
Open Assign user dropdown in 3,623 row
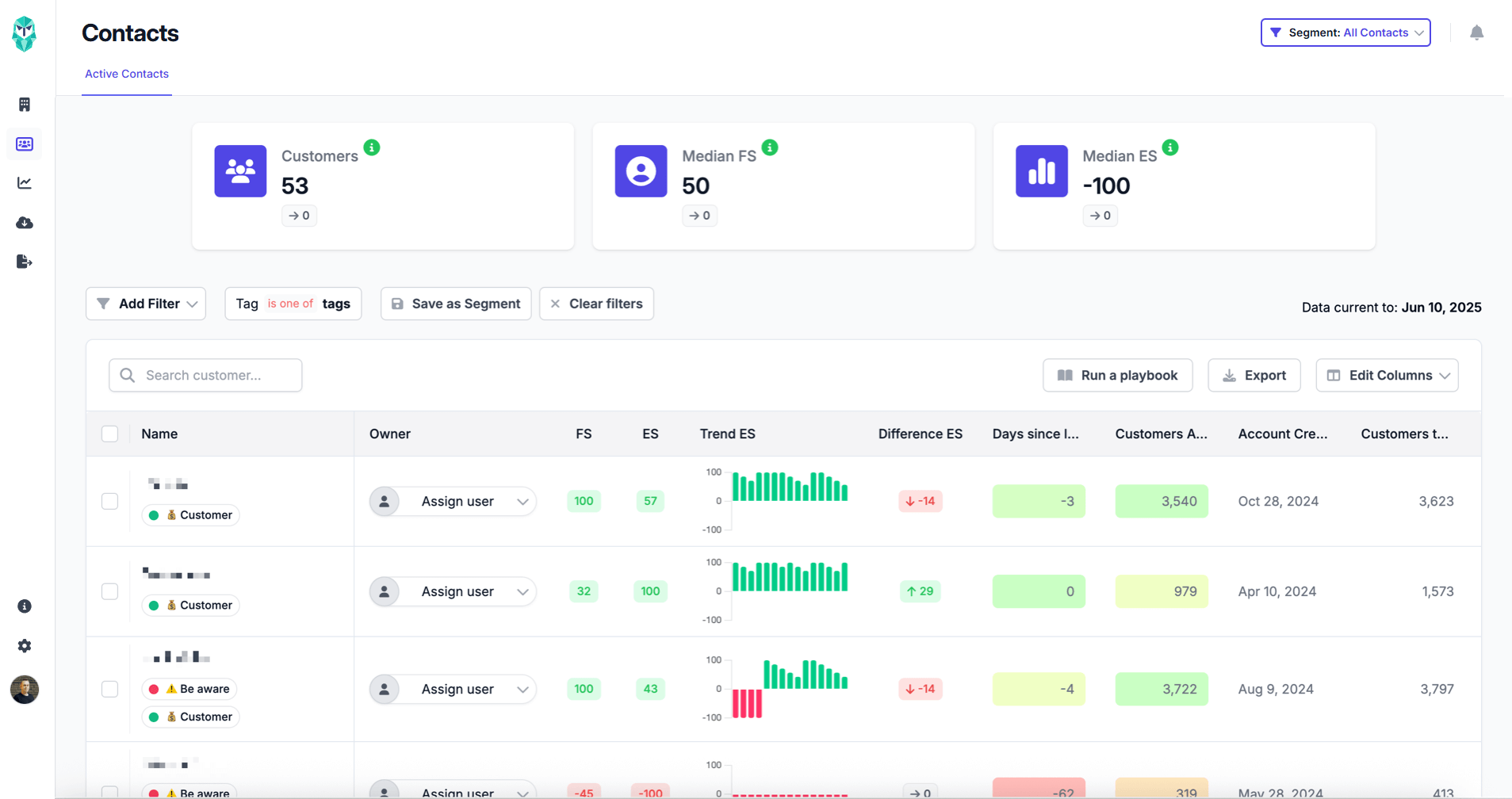pos(453,501)
